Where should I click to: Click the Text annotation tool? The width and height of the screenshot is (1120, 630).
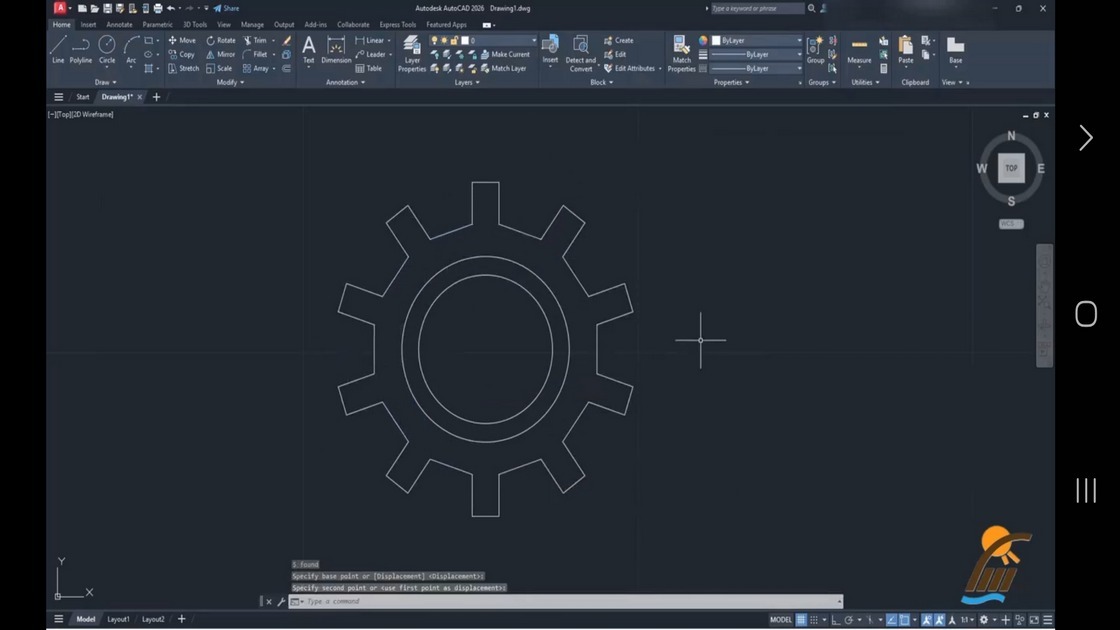click(x=309, y=50)
